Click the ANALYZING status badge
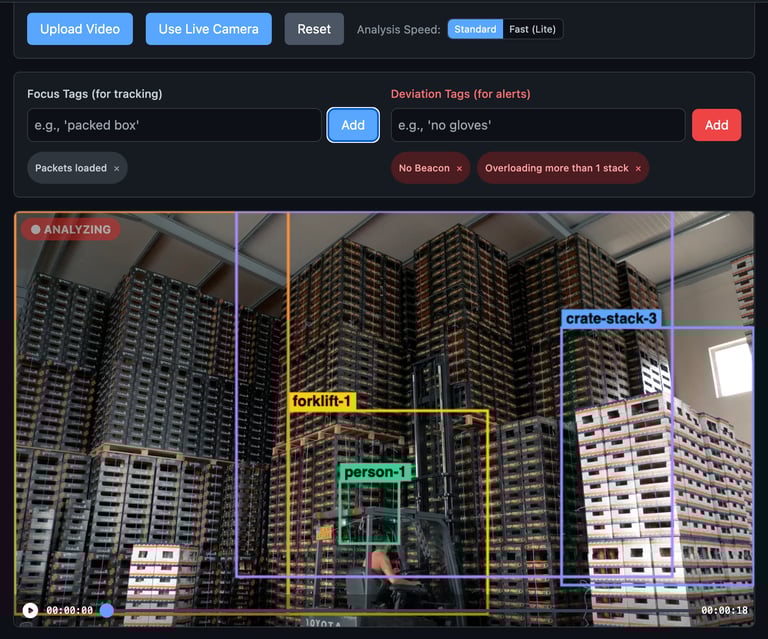 (x=71, y=229)
